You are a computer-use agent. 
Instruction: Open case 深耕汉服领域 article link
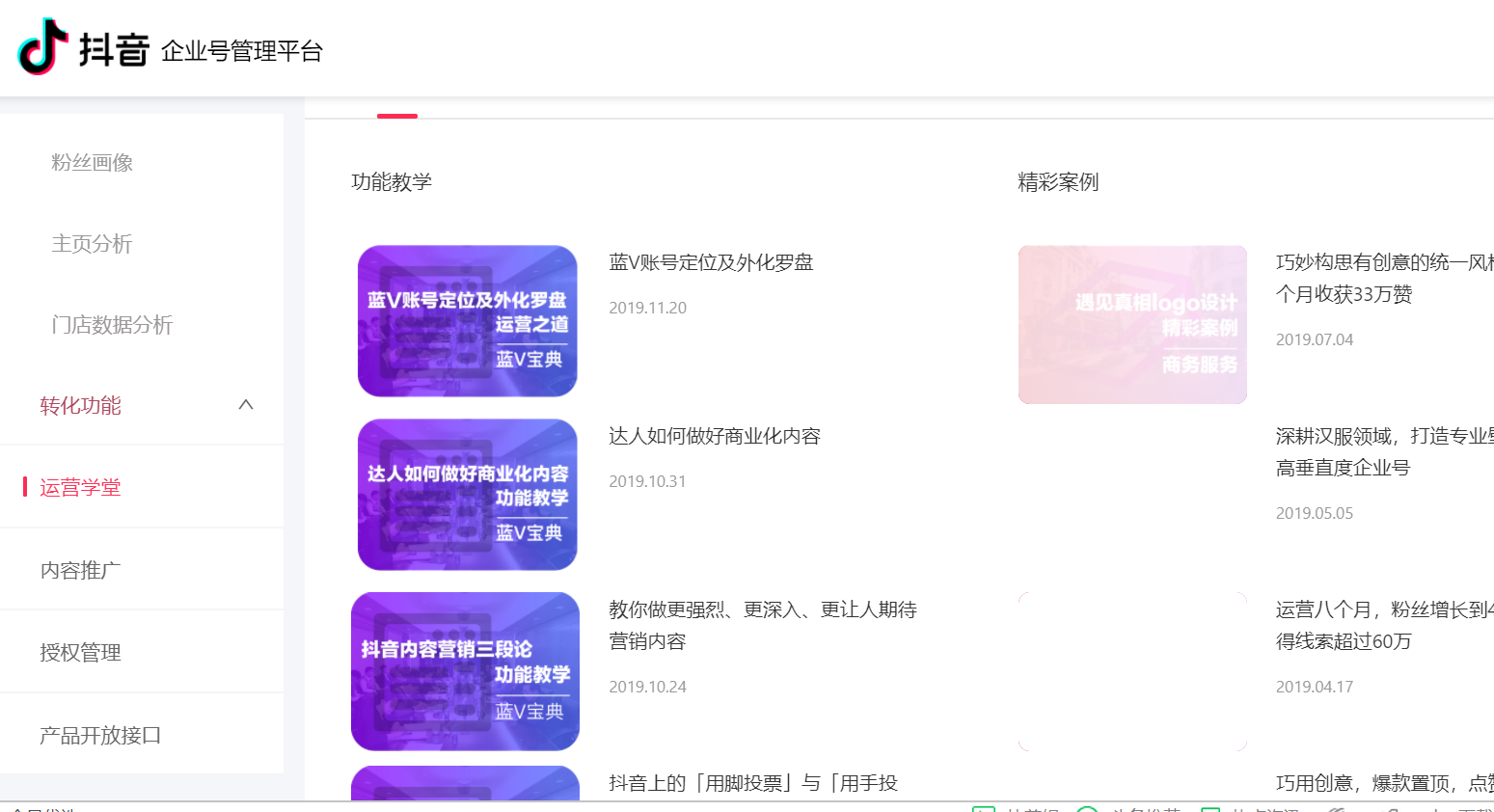(1385, 451)
